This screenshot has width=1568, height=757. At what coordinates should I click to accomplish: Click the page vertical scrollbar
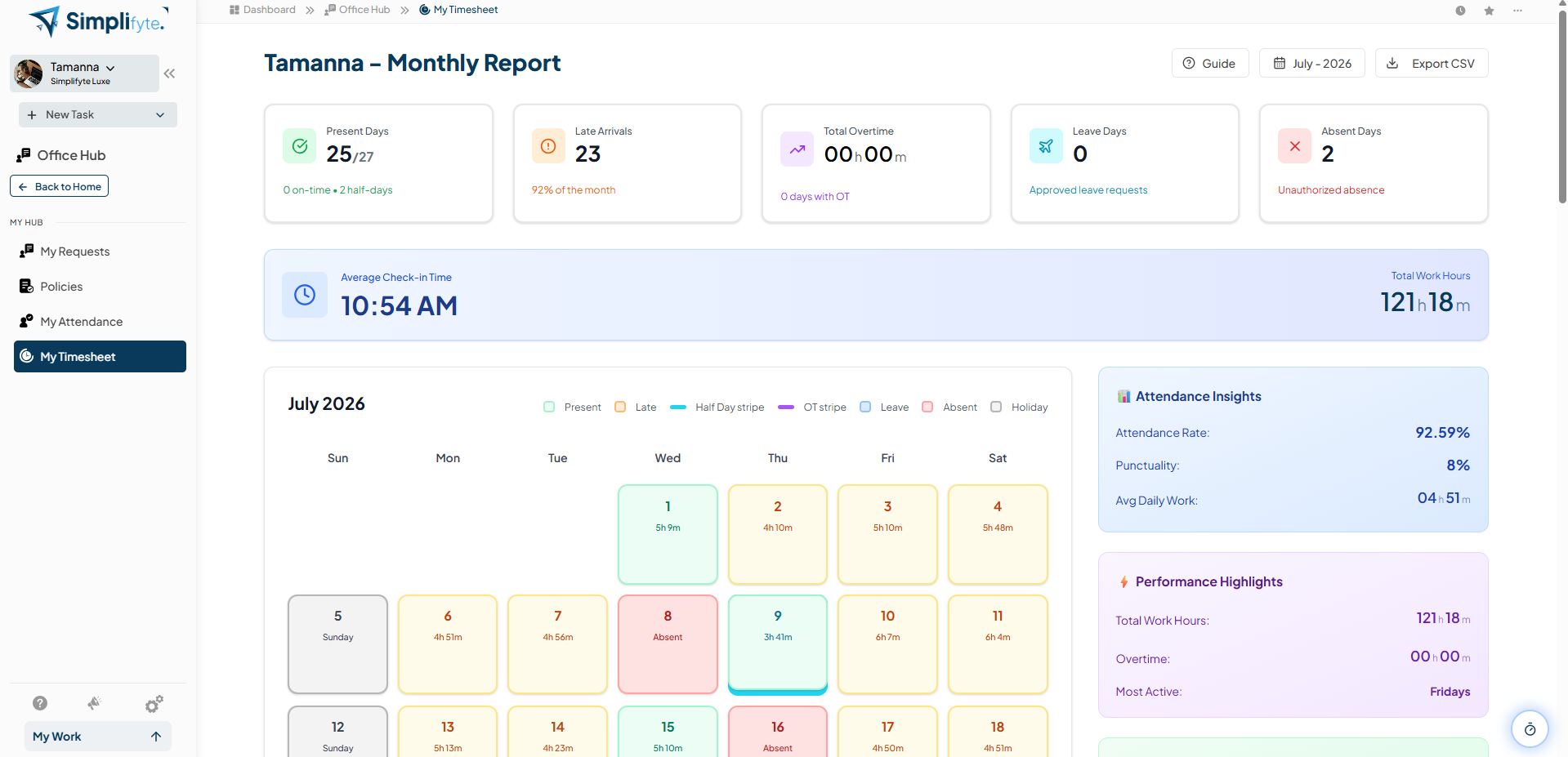click(1562, 106)
